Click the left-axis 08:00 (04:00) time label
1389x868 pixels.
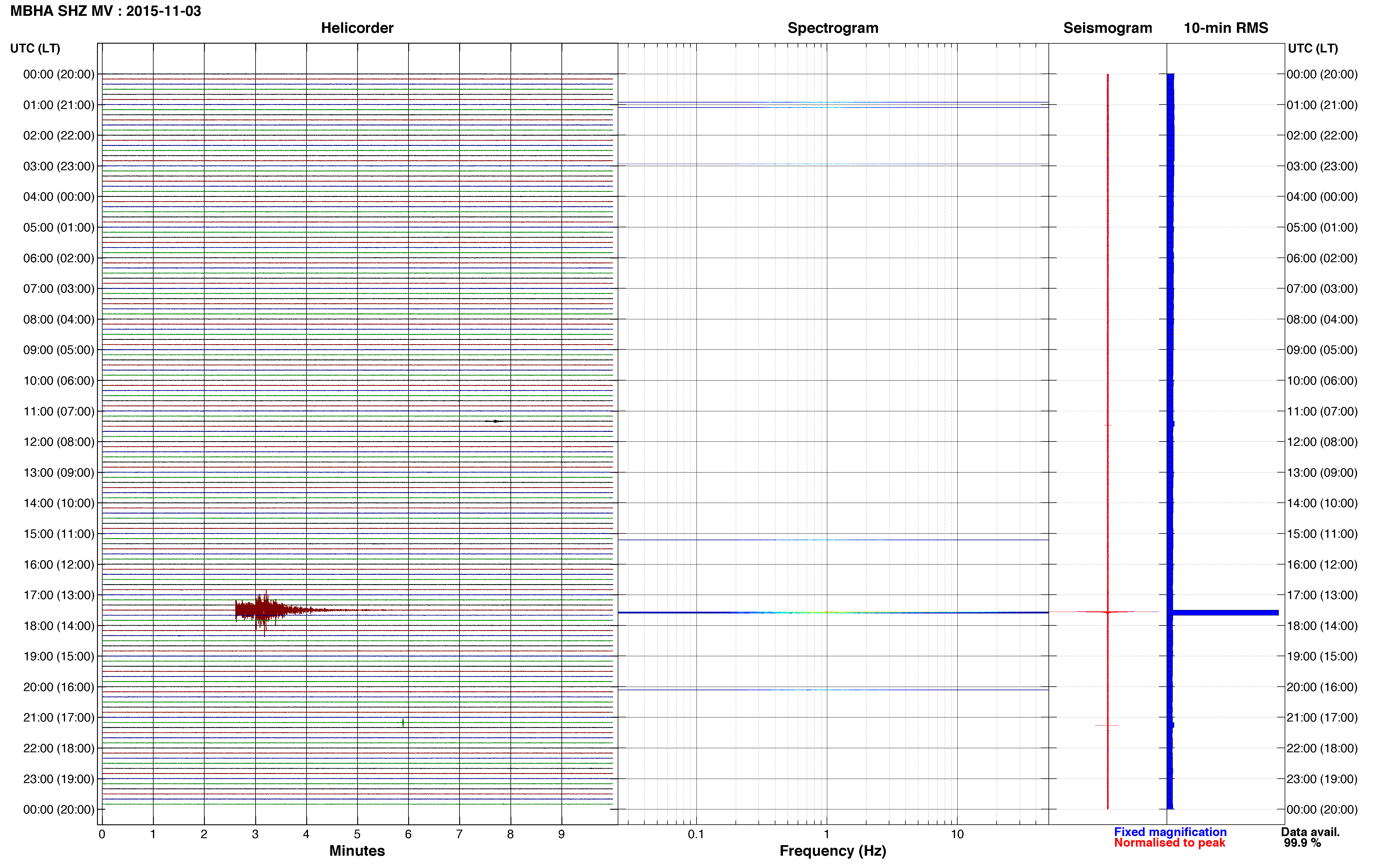[x=59, y=320]
